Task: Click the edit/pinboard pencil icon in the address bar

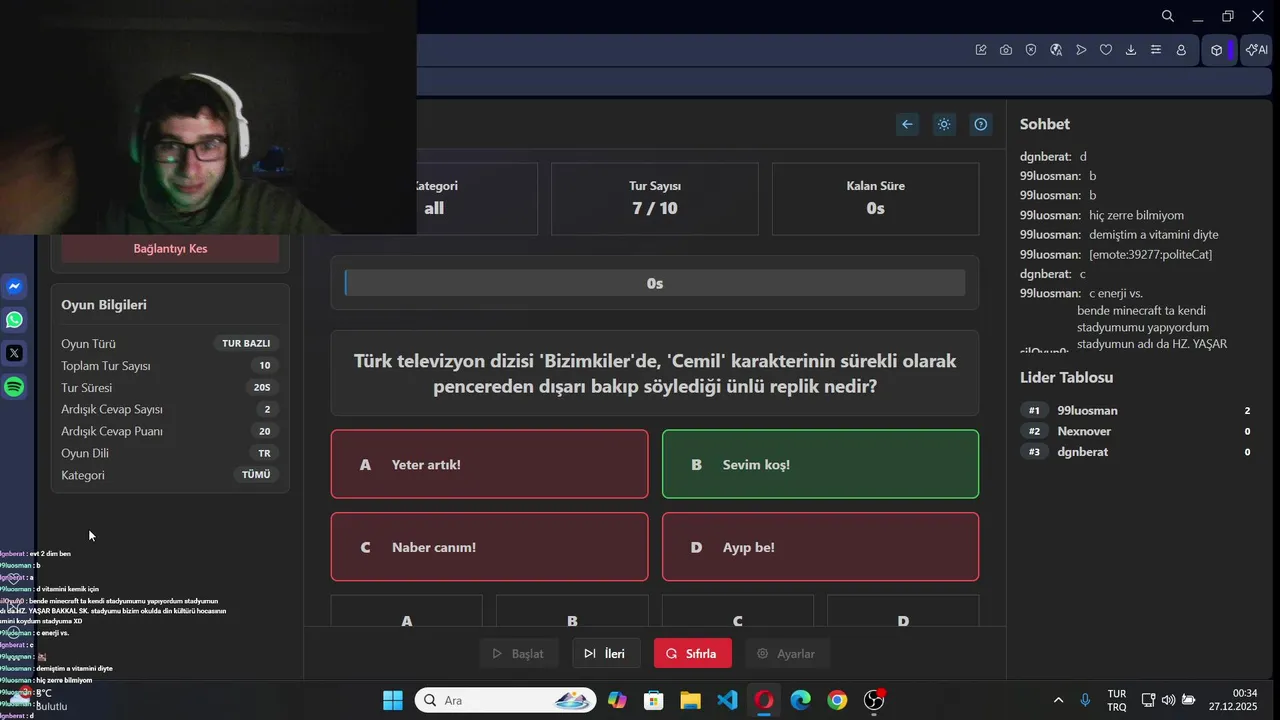Action: pos(981,50)
